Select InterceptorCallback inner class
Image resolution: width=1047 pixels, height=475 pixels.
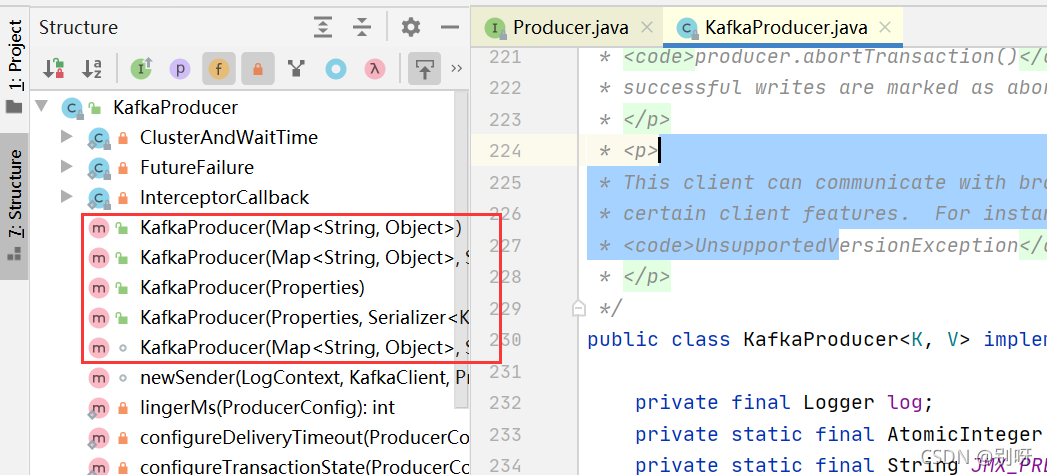[x=224, y=197]
